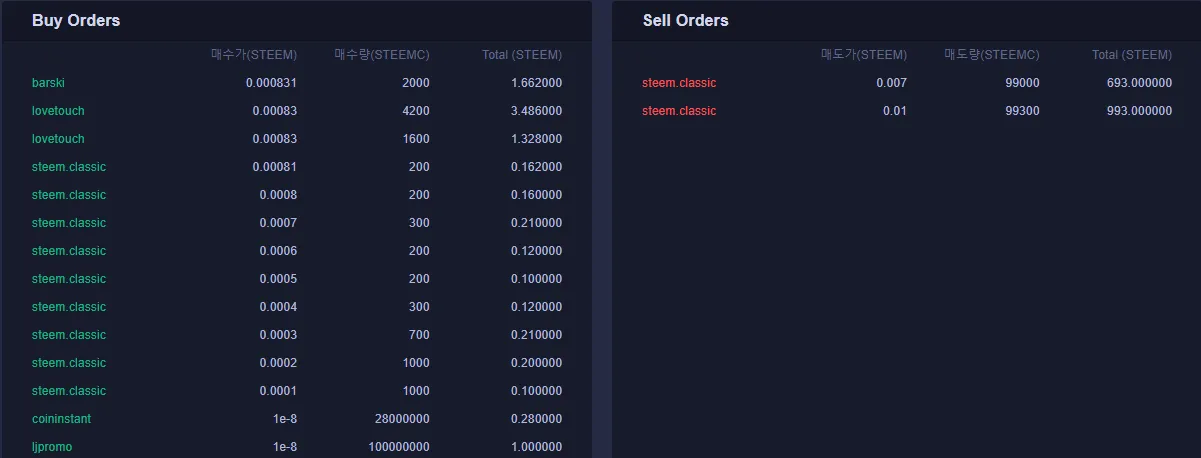Open steem.classic on the 0.0001 buy row
Image resolution: width=1201 pixels, height=458 pixels.
click(x=69, y=391)
